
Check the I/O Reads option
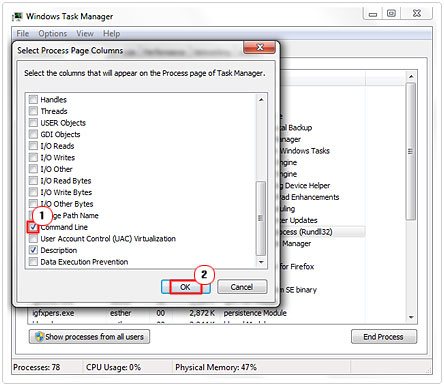tap(33, 146)
